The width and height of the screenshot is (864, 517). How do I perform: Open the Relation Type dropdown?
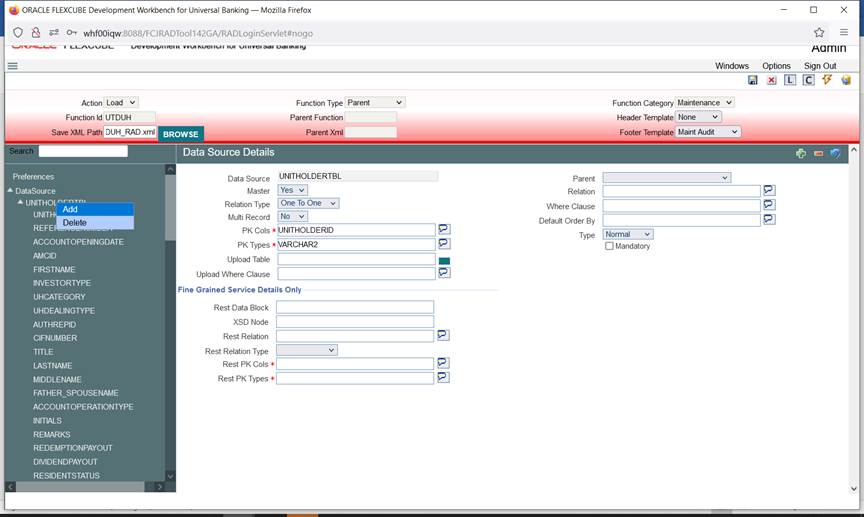pos(309,203)
